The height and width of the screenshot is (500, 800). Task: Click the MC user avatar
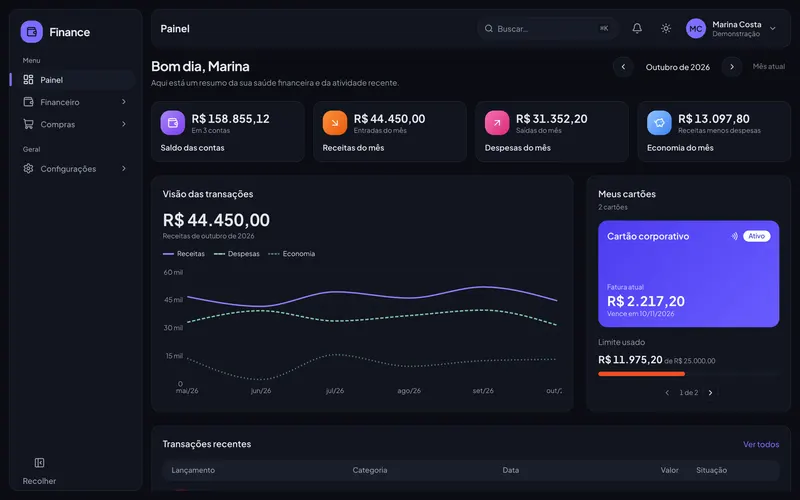[695, 29]
